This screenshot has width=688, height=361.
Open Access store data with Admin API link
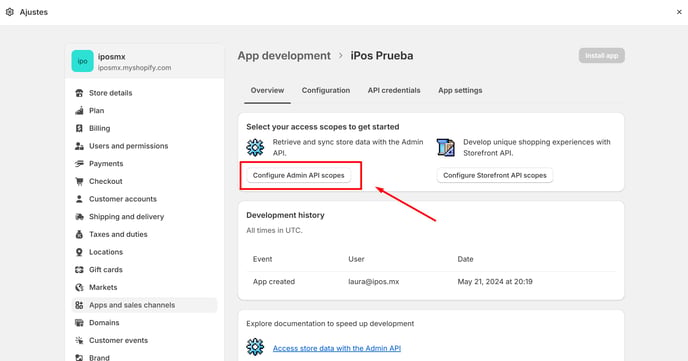click(x=337, y=348)
